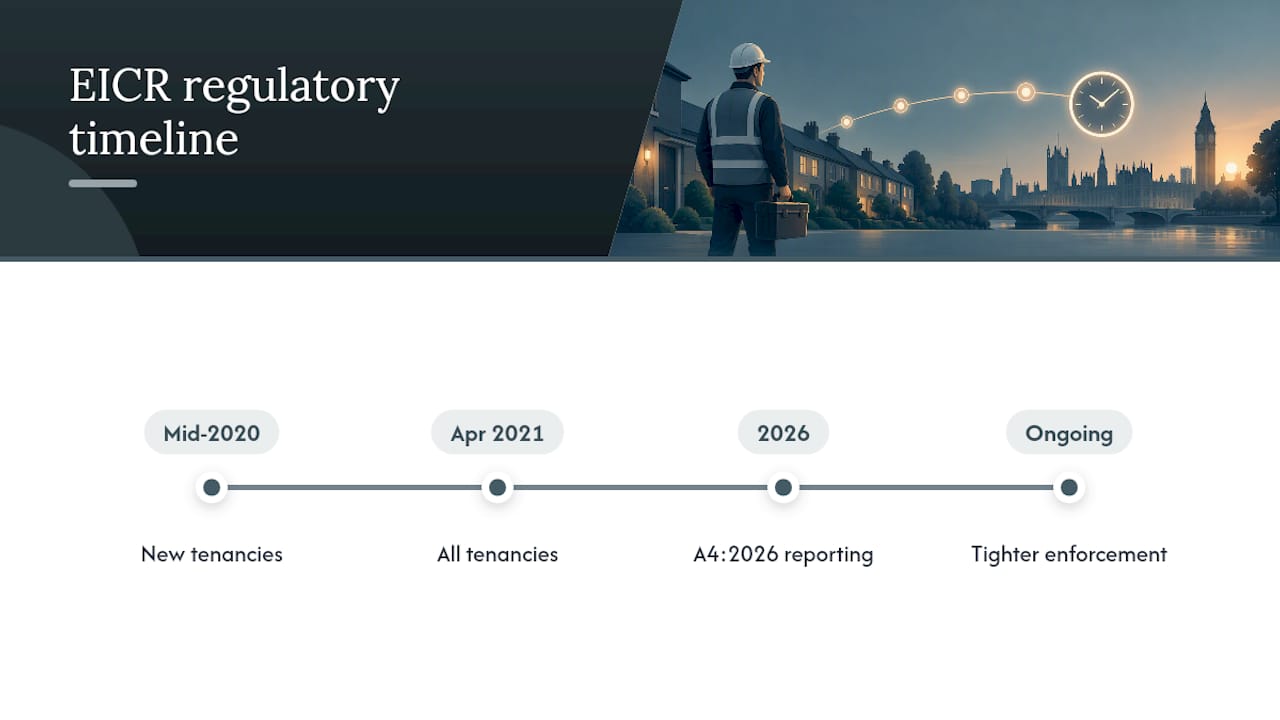1280x720 pixels.
Task: Click the "A4:2026 reporting" label
Action: (x=783, y=554)
